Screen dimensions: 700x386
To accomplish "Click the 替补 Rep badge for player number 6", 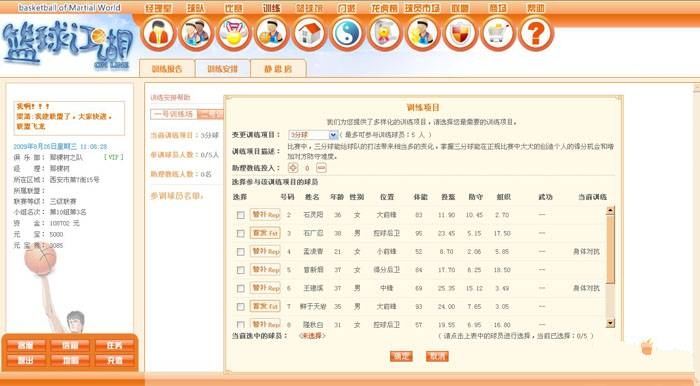I will click(265, 288).
